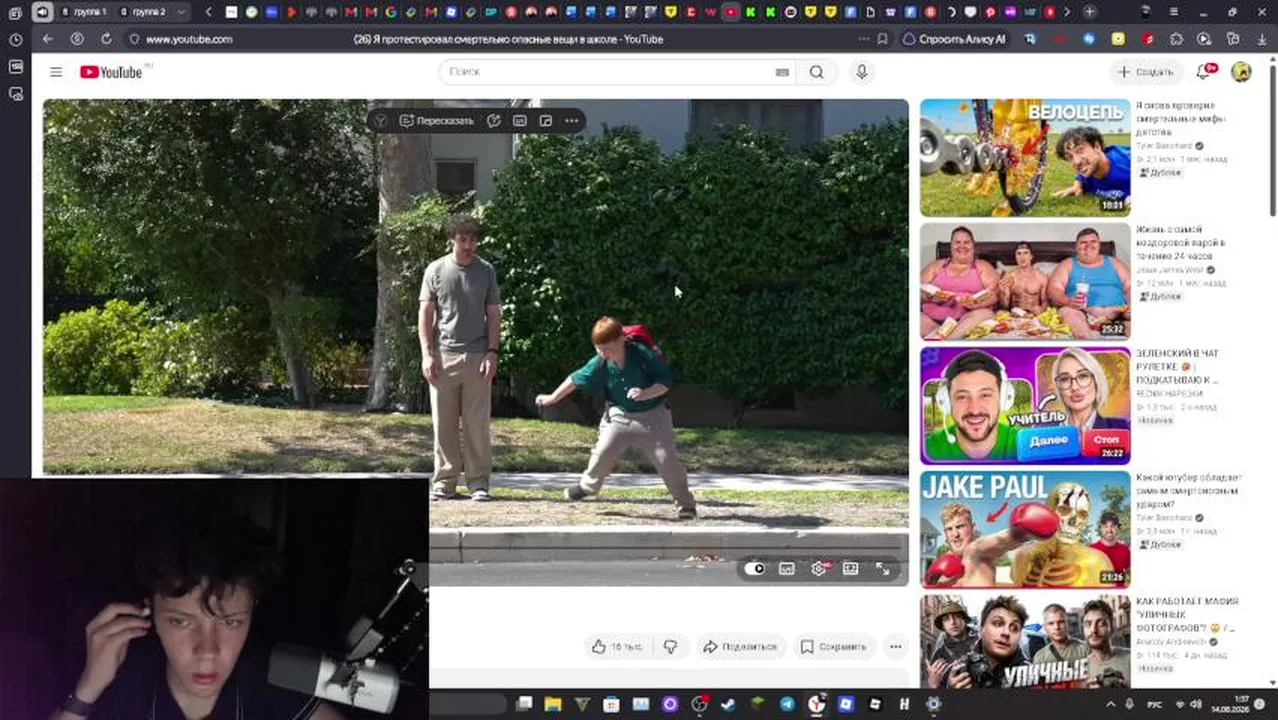Open a new browser tab with the plus

pos(1089,12)
